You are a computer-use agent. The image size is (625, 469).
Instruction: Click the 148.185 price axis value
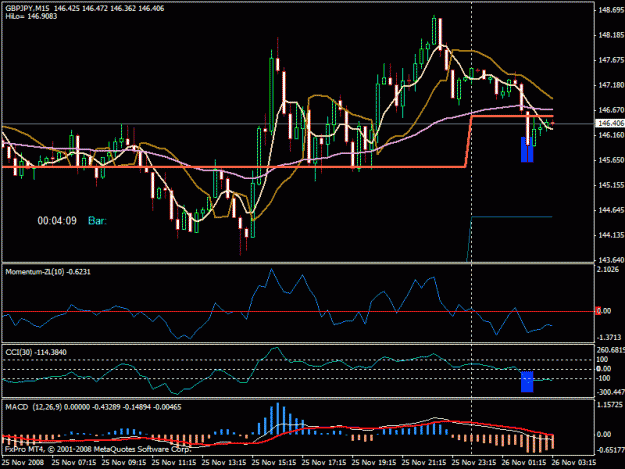tap(611, 35)
